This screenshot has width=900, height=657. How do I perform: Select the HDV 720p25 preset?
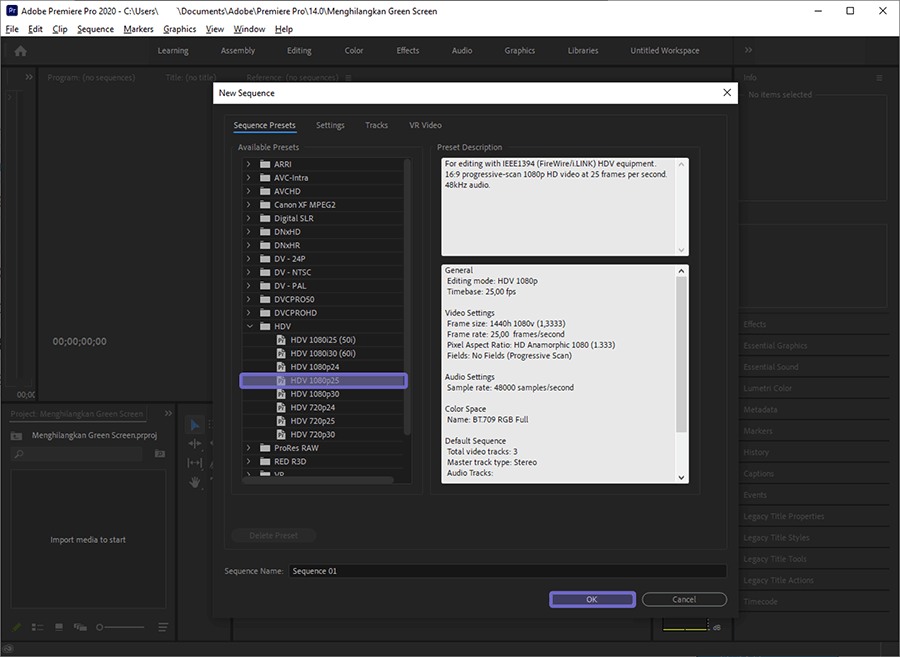[323, 421]
